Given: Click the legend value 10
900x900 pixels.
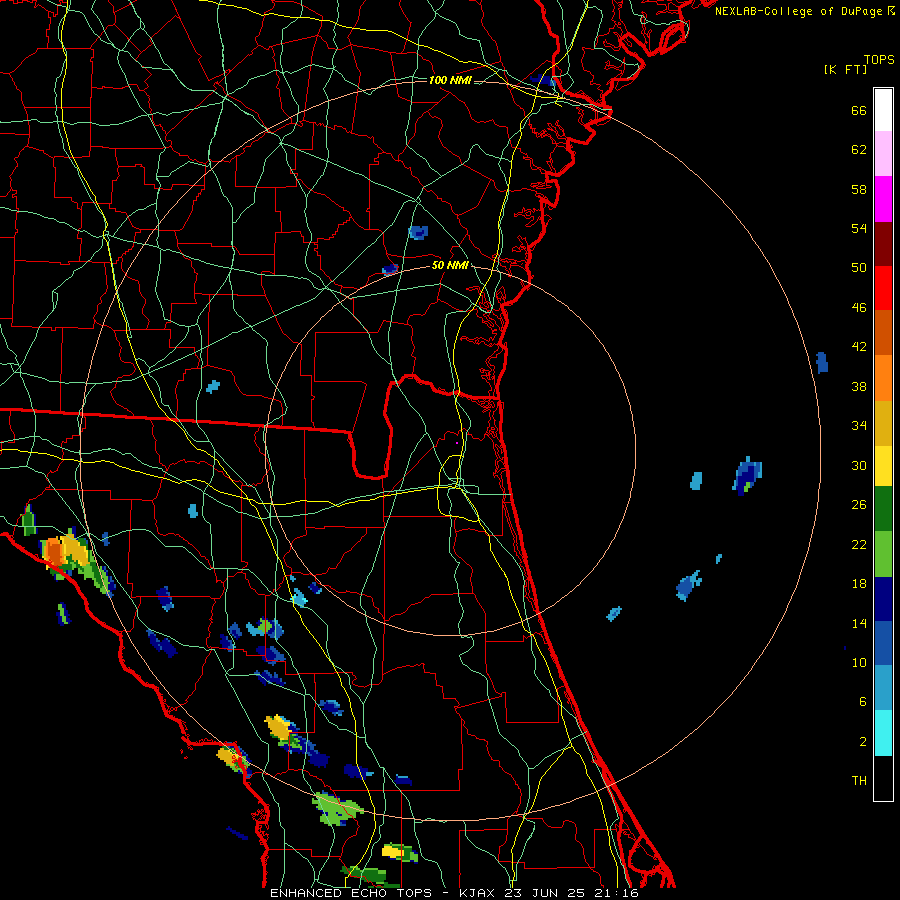Looking at the screenshot, I should pos(859,663).
